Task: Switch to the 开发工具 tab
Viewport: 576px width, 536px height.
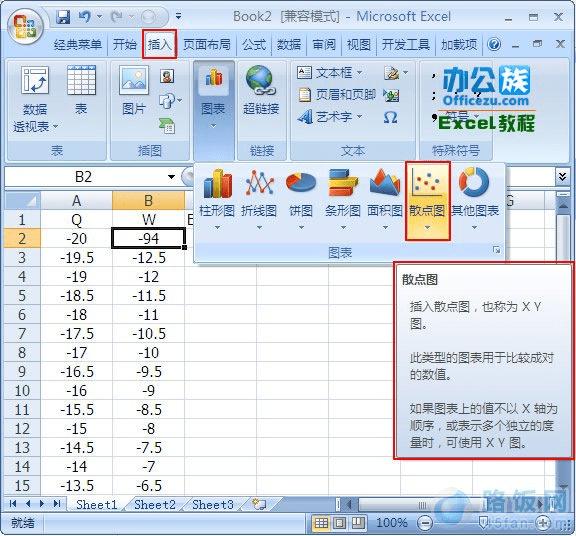Action: [x=406, y=44]
